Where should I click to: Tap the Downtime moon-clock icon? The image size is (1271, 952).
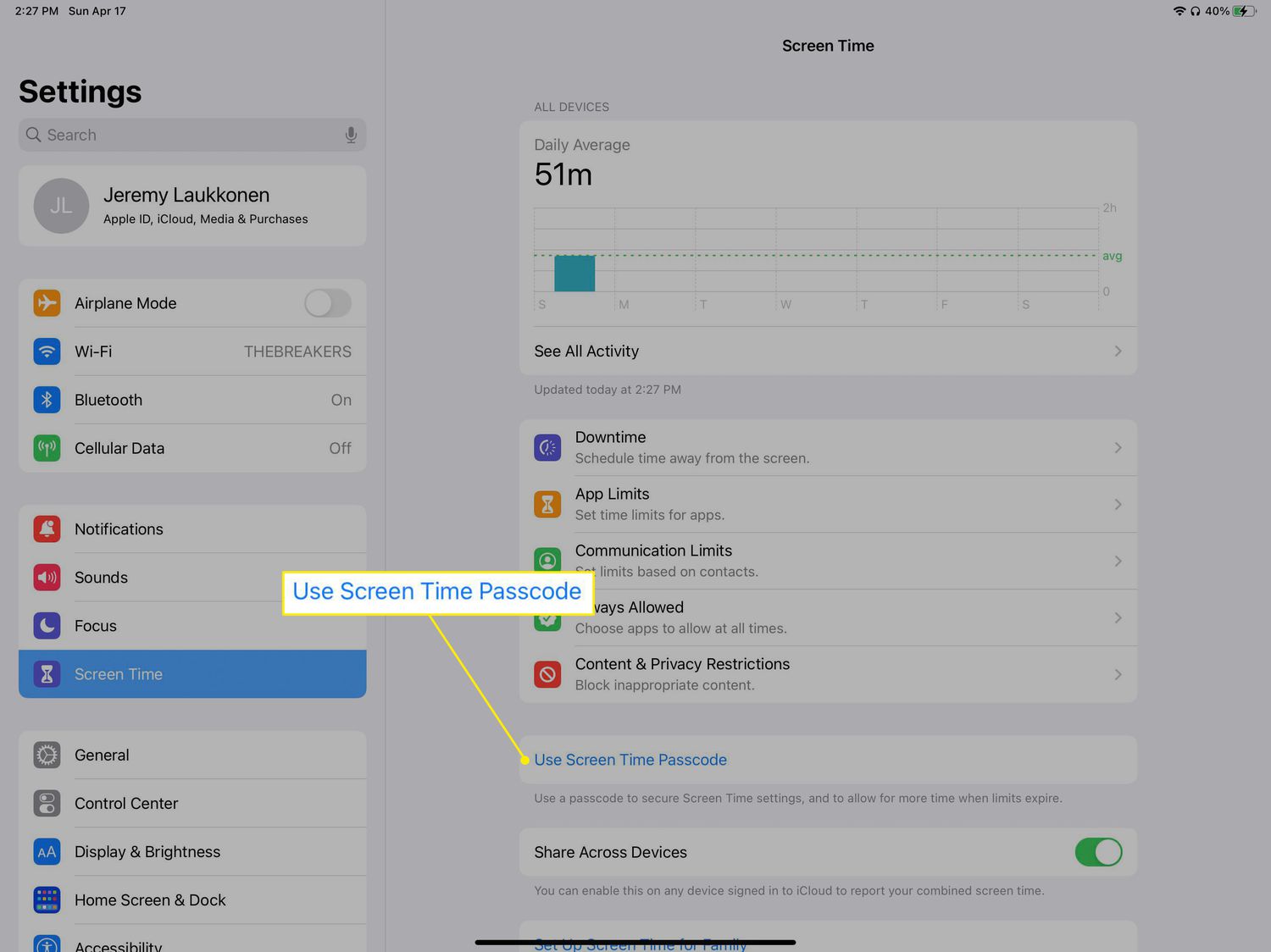tap(547, 447)
